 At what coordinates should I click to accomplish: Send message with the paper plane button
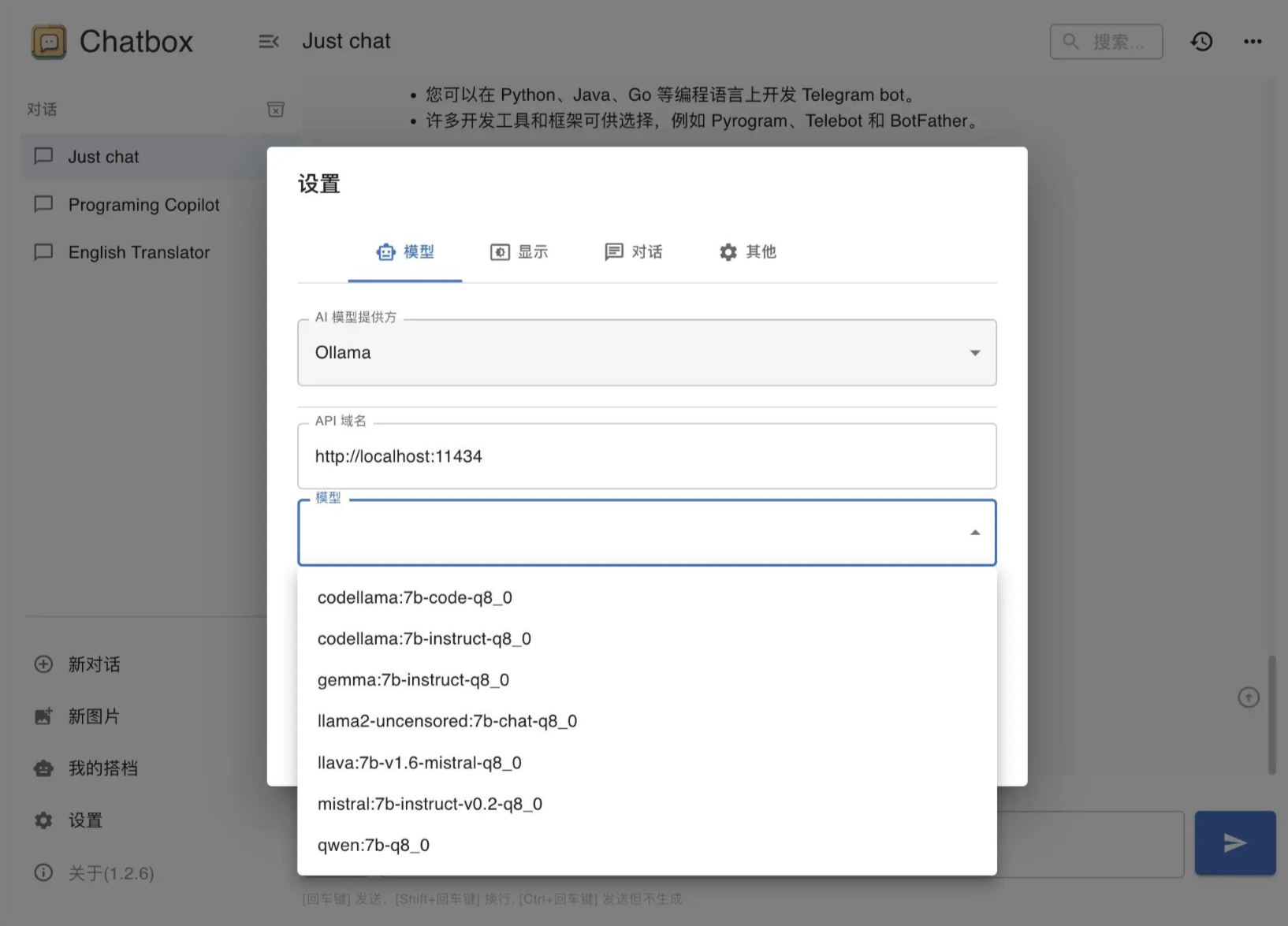click(1235, 843)
